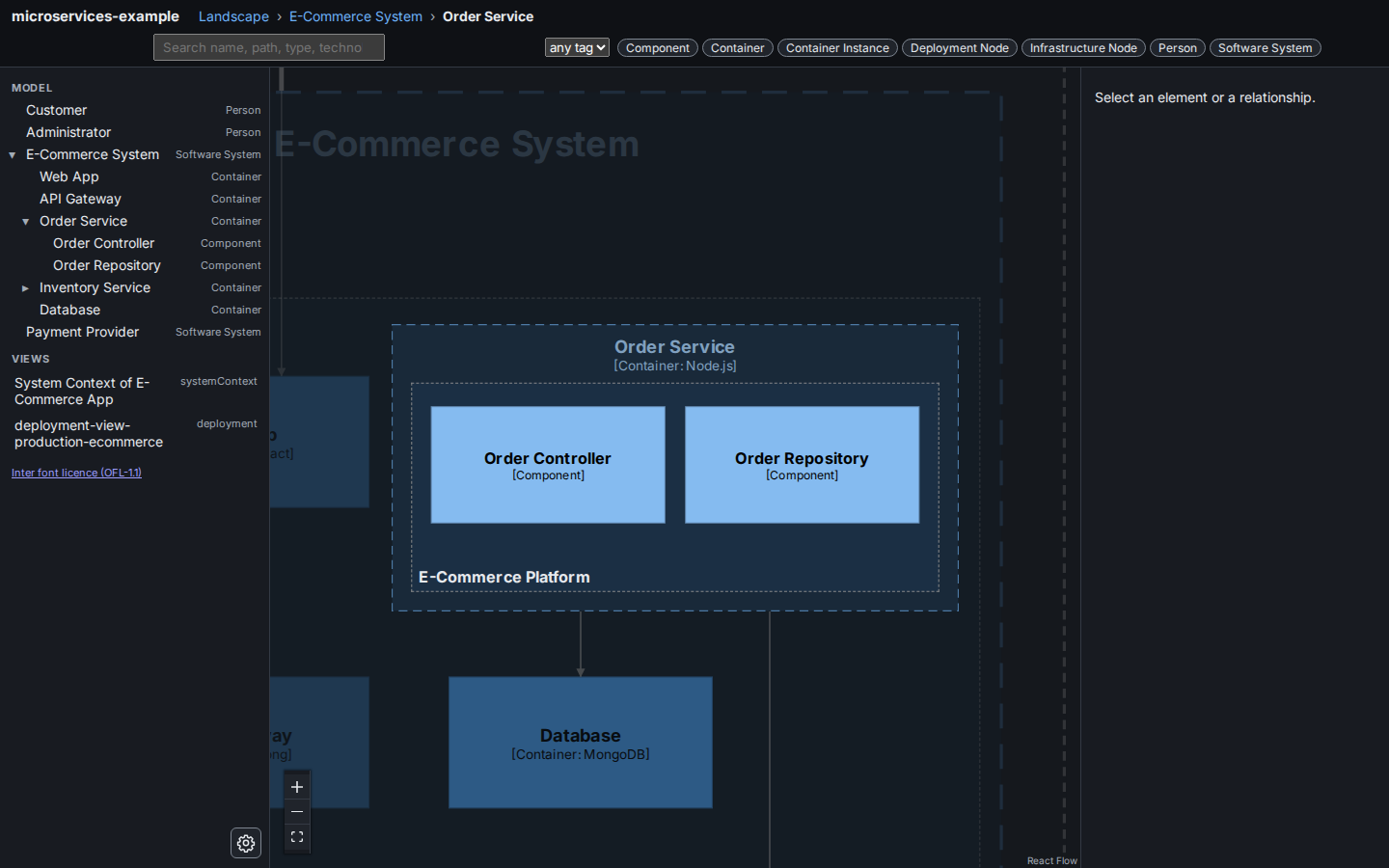Expand the Inventory Service tree node
This screenshot has height=868, width=1389.
pos(26,288)
